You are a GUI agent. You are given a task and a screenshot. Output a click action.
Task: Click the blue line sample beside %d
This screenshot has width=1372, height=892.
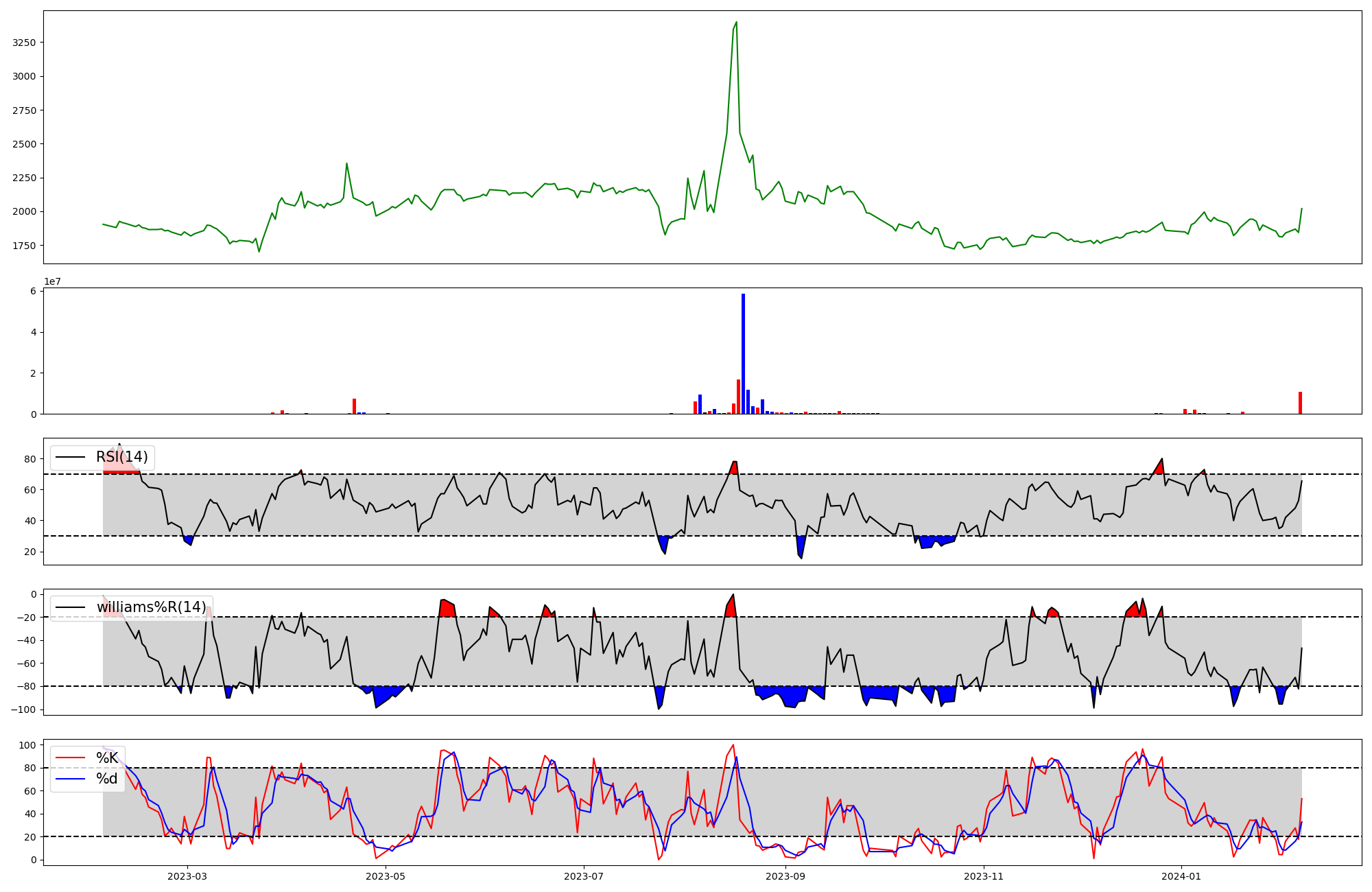(70, 779)
